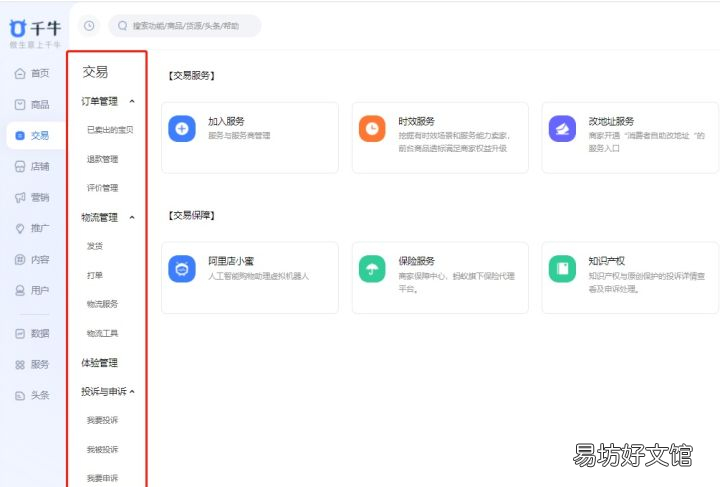This screenshot has width=720, height=487.
Task: Click the purple 改地址服务 icon
Action: click(562, 129)
